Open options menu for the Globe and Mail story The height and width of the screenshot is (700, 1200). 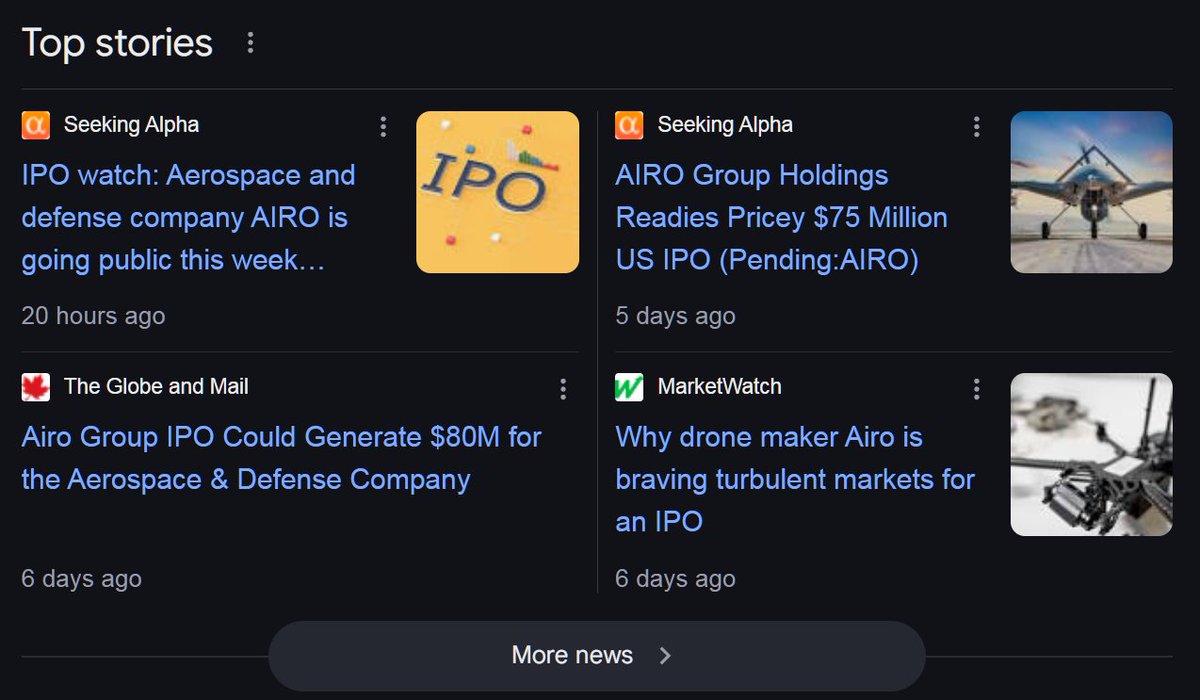[x=562, y=388]
